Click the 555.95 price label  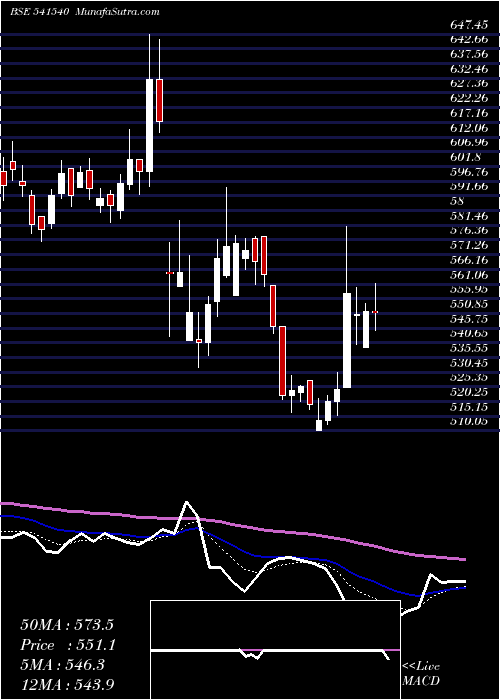[469, 289]
